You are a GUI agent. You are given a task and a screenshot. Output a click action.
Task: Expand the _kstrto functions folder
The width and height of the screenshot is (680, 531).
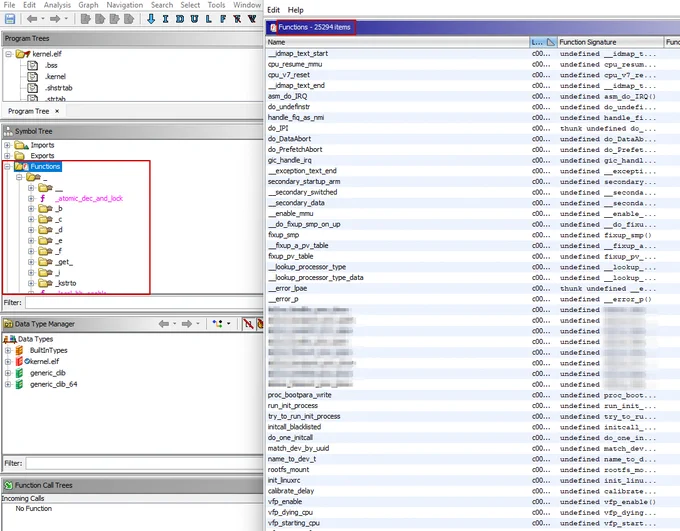[31, 283]
